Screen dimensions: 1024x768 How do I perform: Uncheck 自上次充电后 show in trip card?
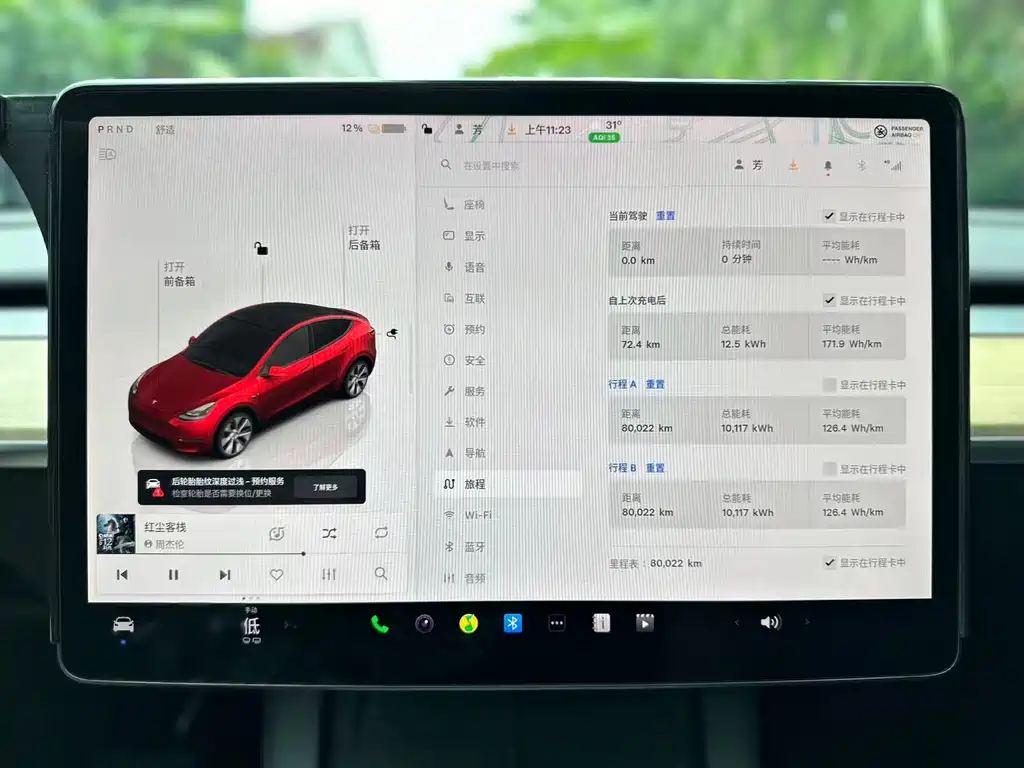(829, 300)
